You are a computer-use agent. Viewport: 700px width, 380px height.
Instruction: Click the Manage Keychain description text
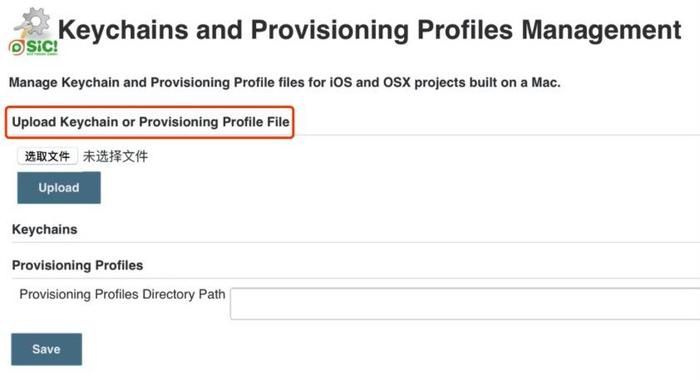pyautogui.click(x=284, y=83)
